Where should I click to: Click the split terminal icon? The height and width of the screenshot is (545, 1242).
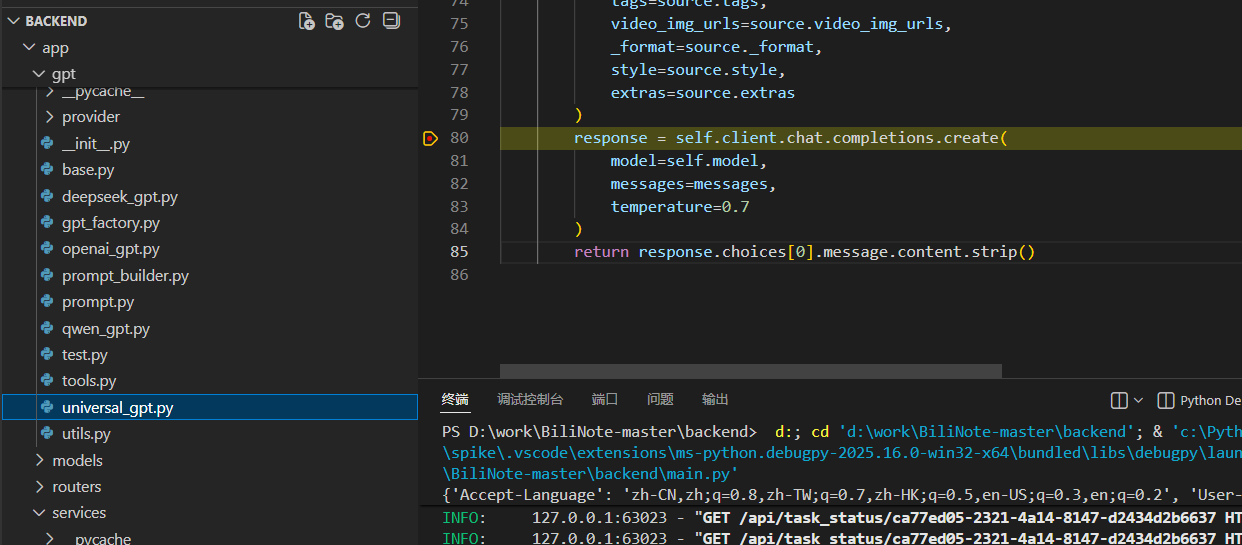1119,400
